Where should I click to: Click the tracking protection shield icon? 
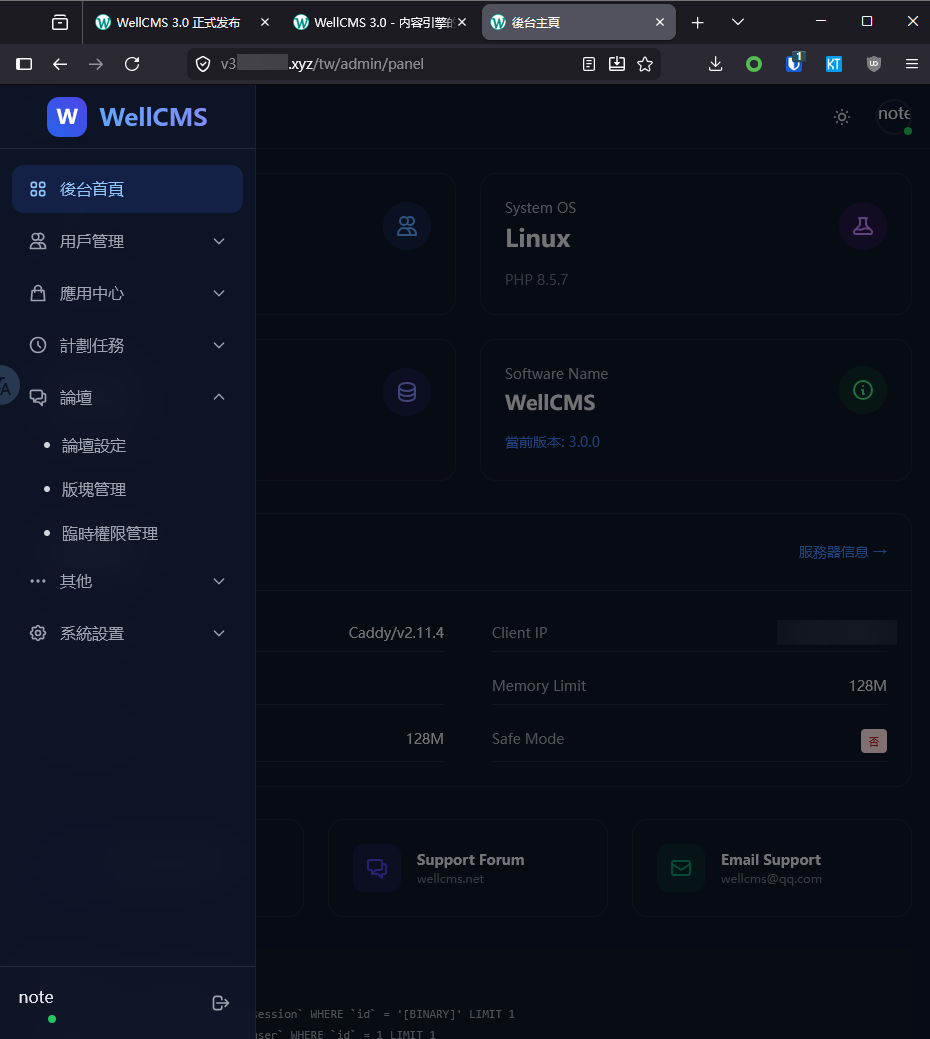coord(203,64)
